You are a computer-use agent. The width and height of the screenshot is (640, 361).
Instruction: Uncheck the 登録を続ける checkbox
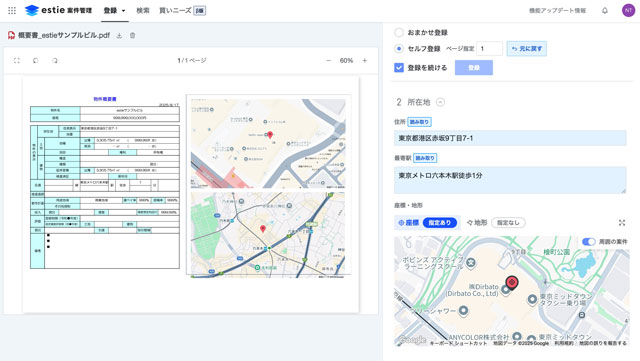point(399,67)
